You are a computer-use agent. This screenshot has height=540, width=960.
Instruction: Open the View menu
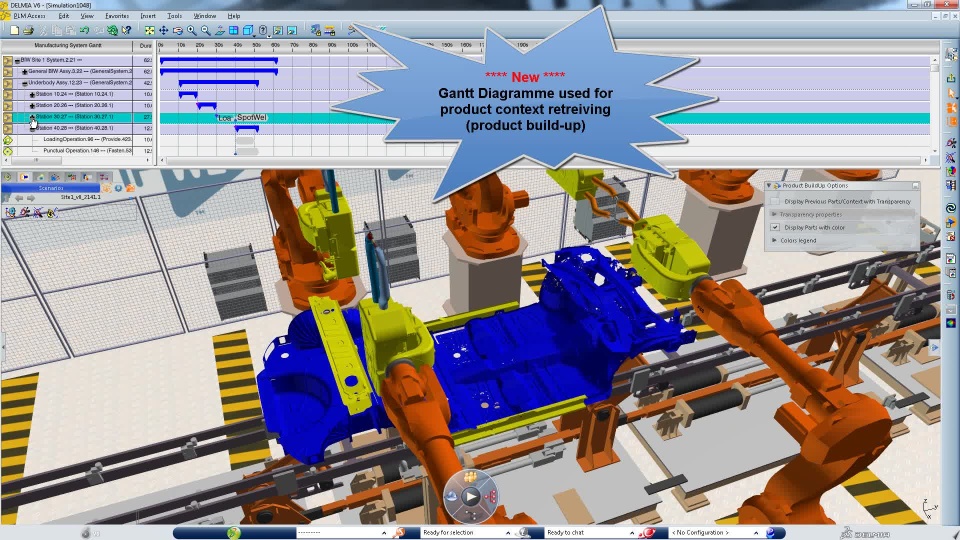tap(87, 16)
